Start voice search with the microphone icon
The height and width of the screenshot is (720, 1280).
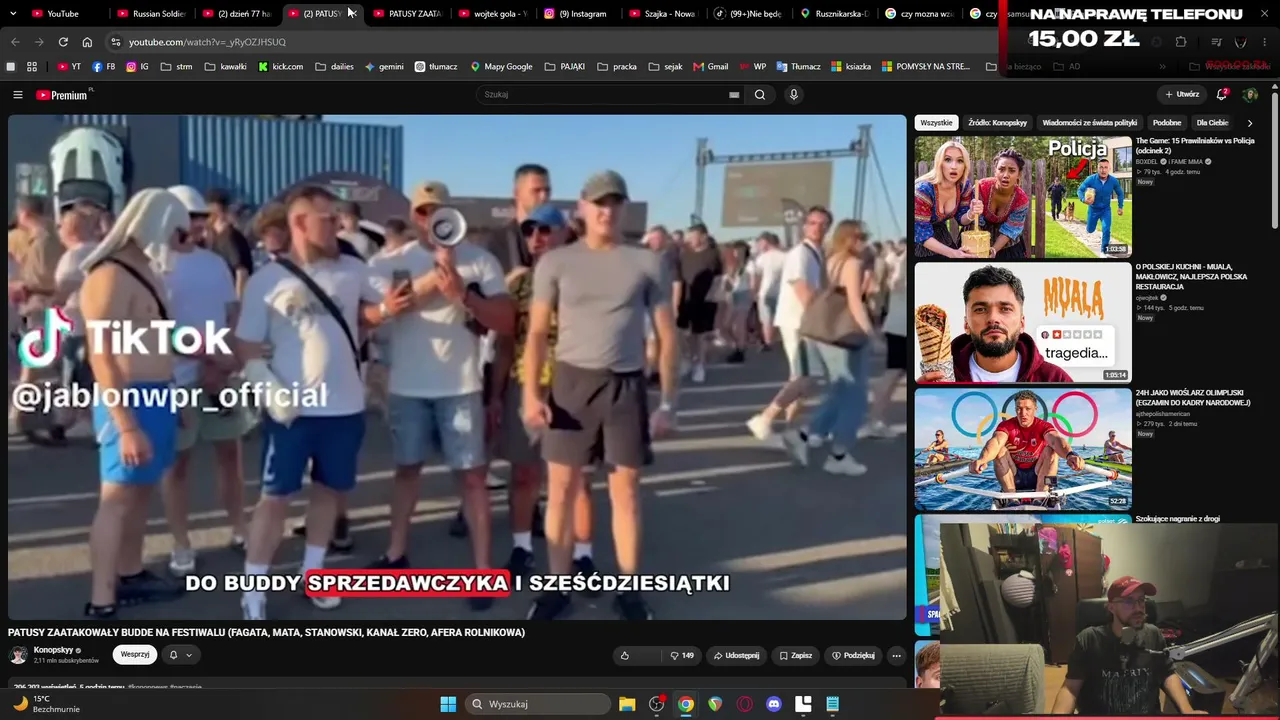tap(794, 95)
